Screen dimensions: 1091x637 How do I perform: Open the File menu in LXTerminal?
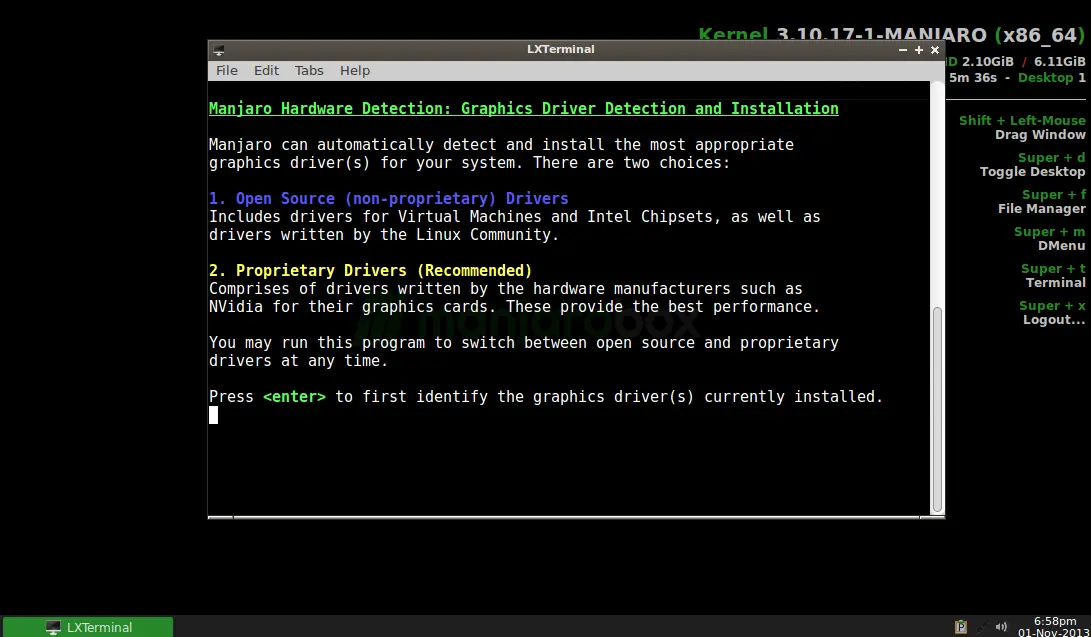click(226, 70)
